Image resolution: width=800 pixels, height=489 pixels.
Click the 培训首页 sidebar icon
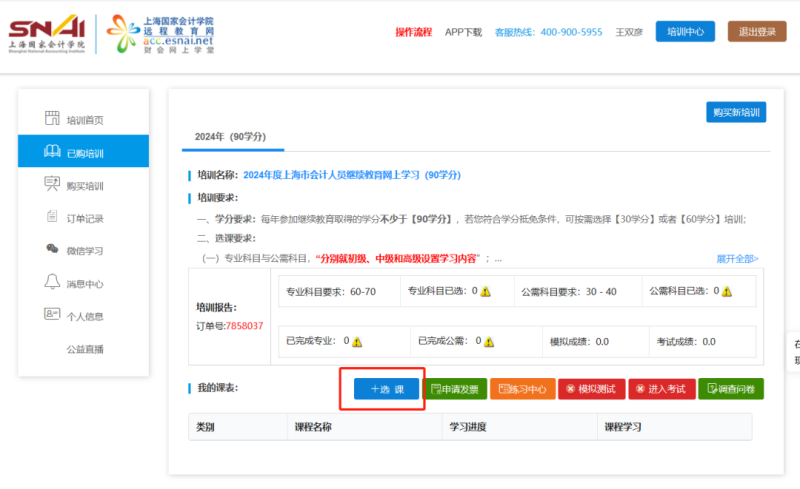[x=52, y=119]
